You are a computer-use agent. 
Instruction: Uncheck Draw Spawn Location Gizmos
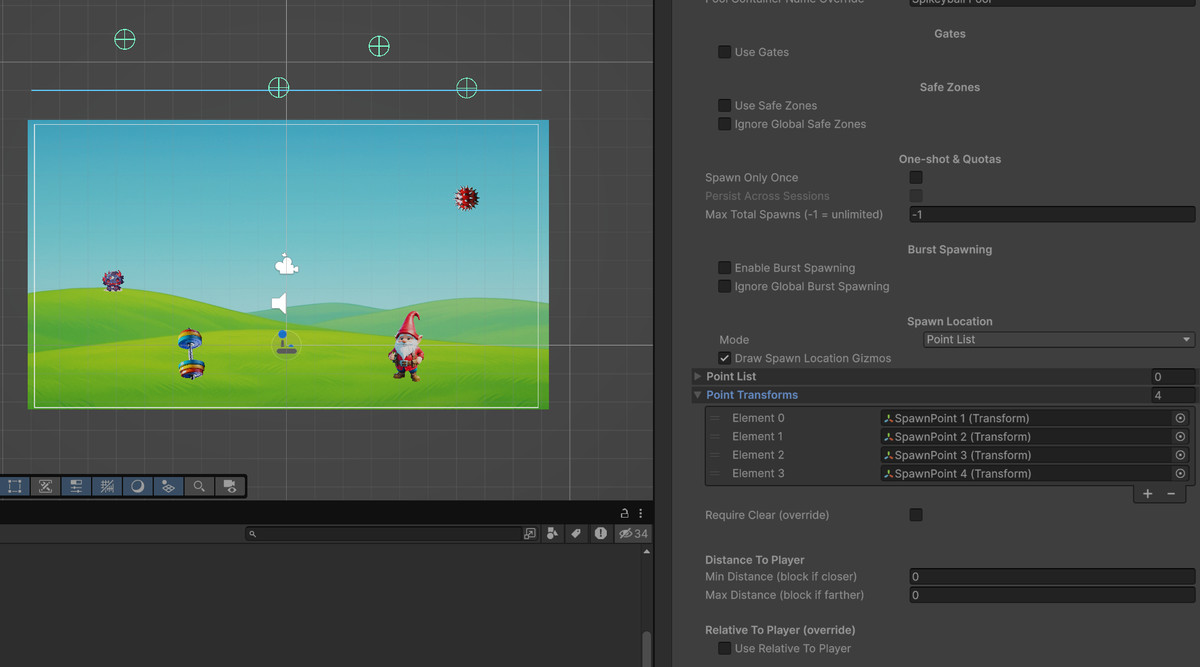click(724, 358)
